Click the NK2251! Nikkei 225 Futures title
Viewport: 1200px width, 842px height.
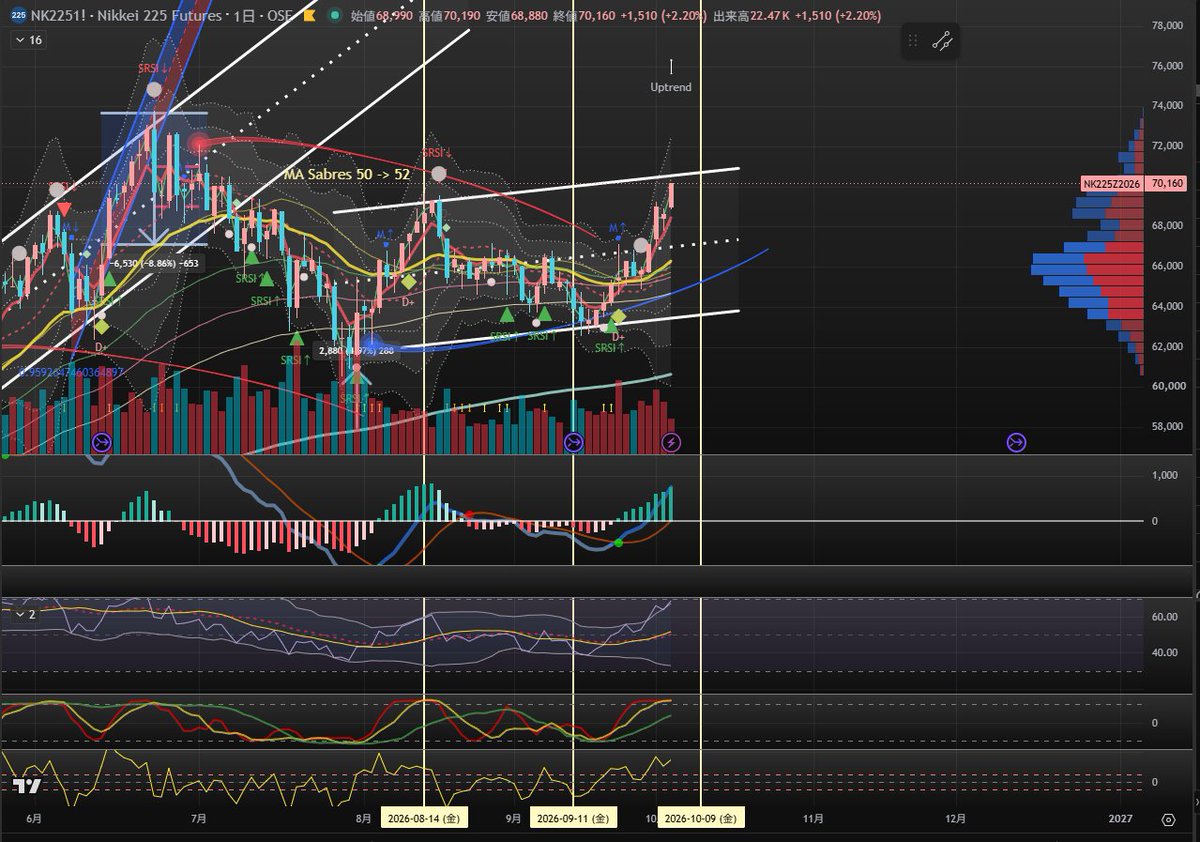coord(124,16)
